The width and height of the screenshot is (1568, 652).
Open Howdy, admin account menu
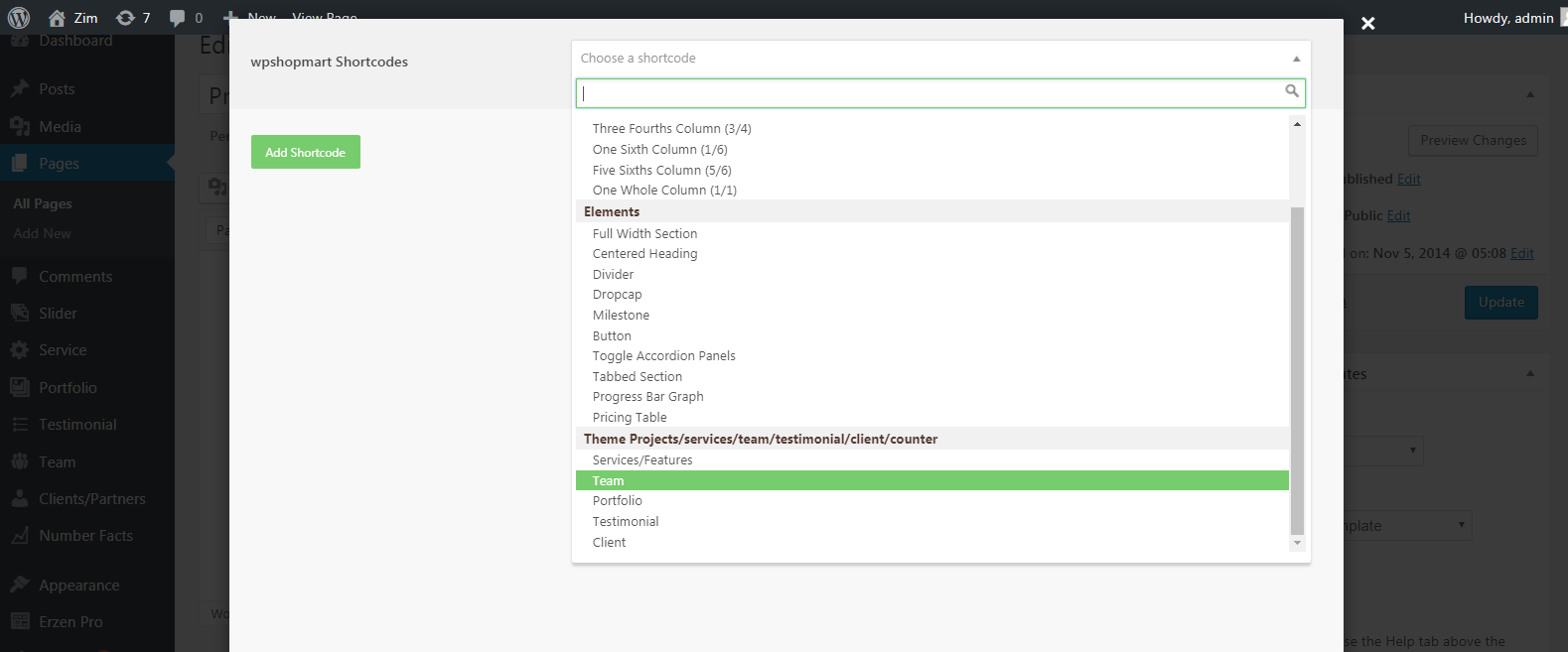tap(1508, 18)
